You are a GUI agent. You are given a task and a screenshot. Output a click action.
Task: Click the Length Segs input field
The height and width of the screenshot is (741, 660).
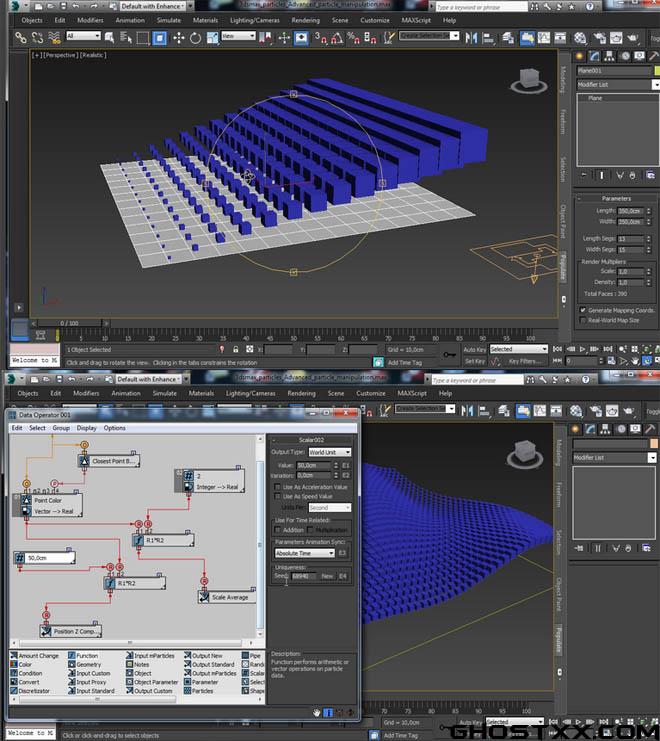click(630, 239)
